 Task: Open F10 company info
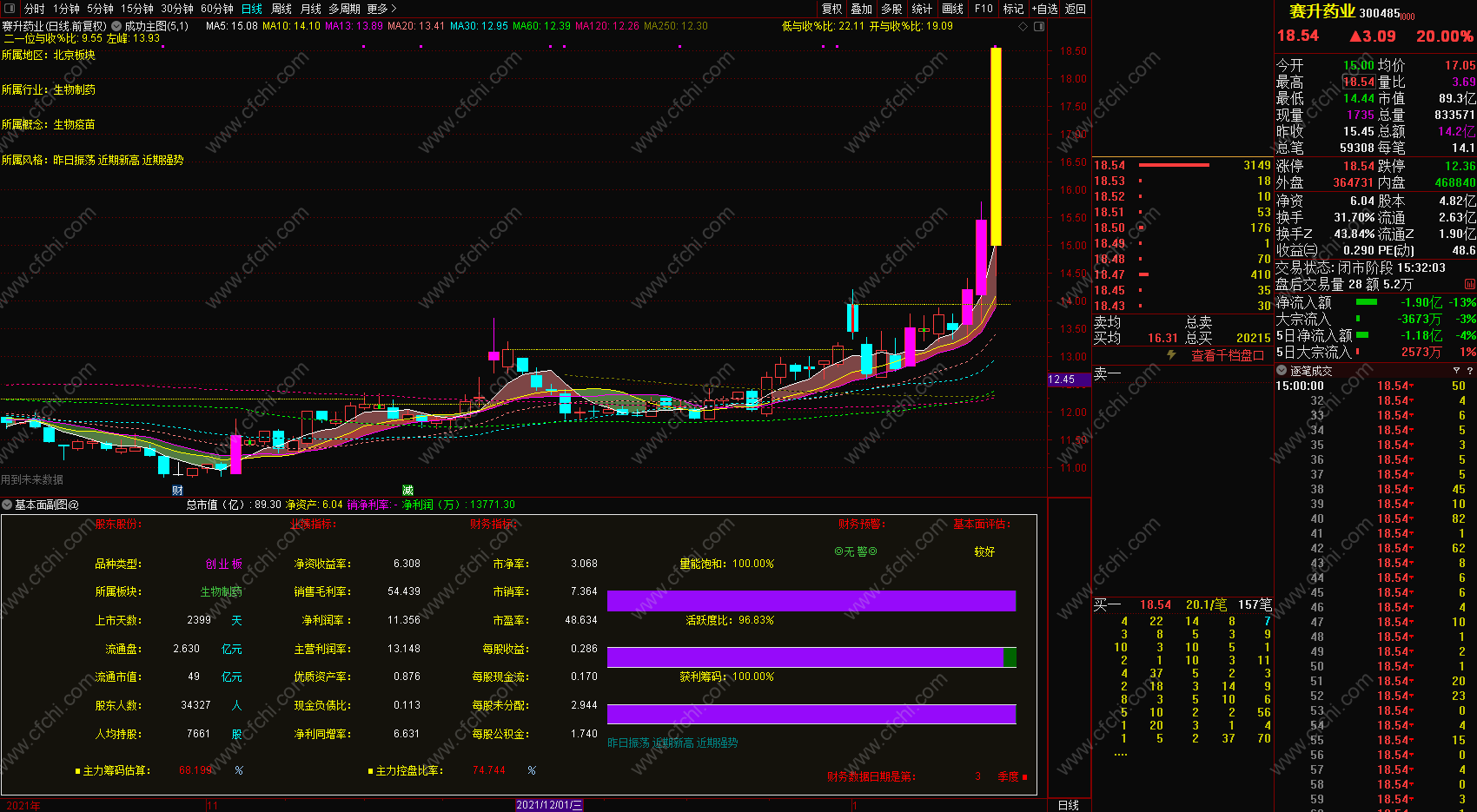point(984,9)
